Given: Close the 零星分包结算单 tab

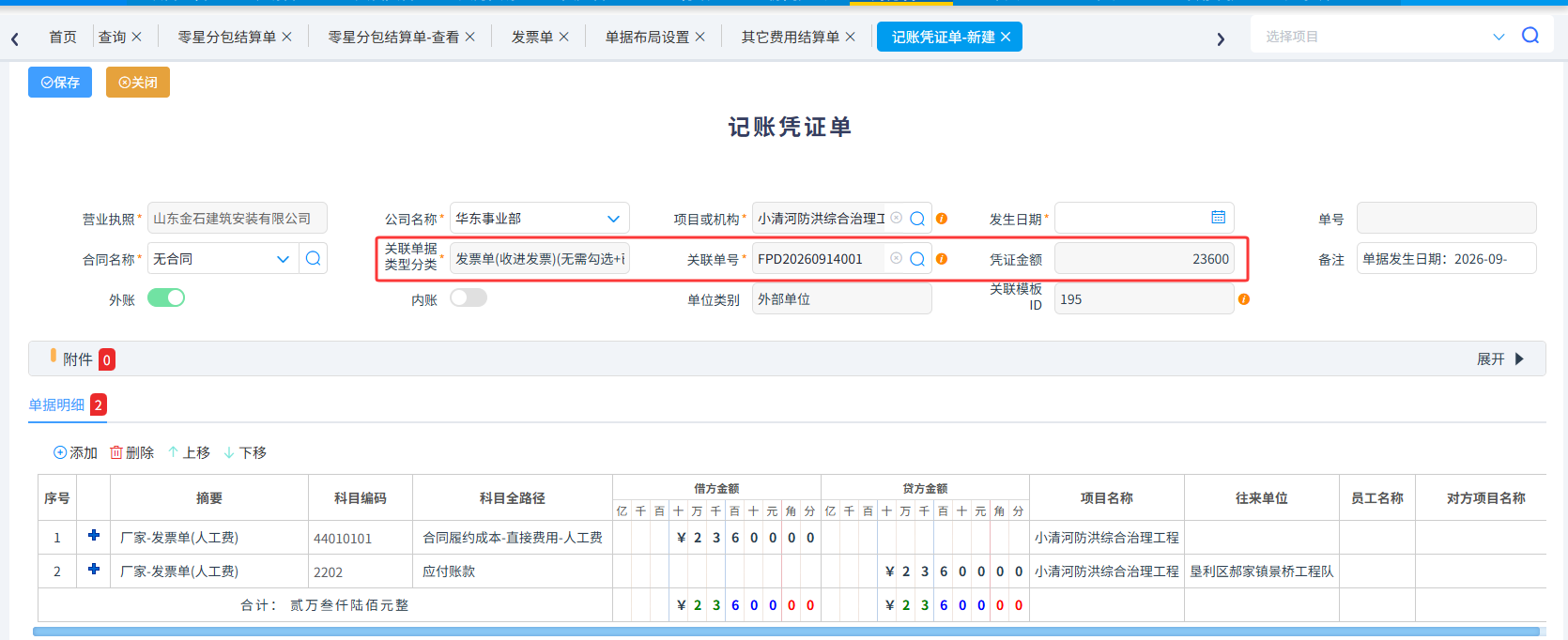Looking at the screenshot, I should pos(286,37).
